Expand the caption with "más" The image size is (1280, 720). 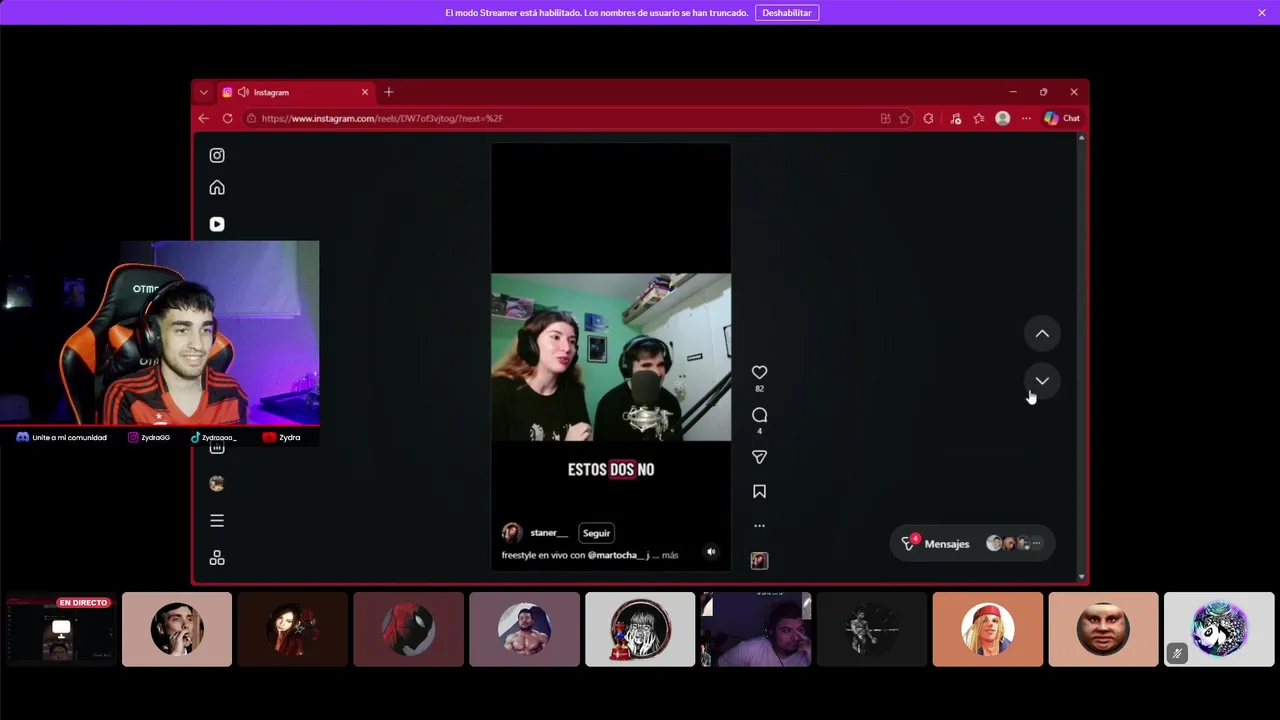670,555
